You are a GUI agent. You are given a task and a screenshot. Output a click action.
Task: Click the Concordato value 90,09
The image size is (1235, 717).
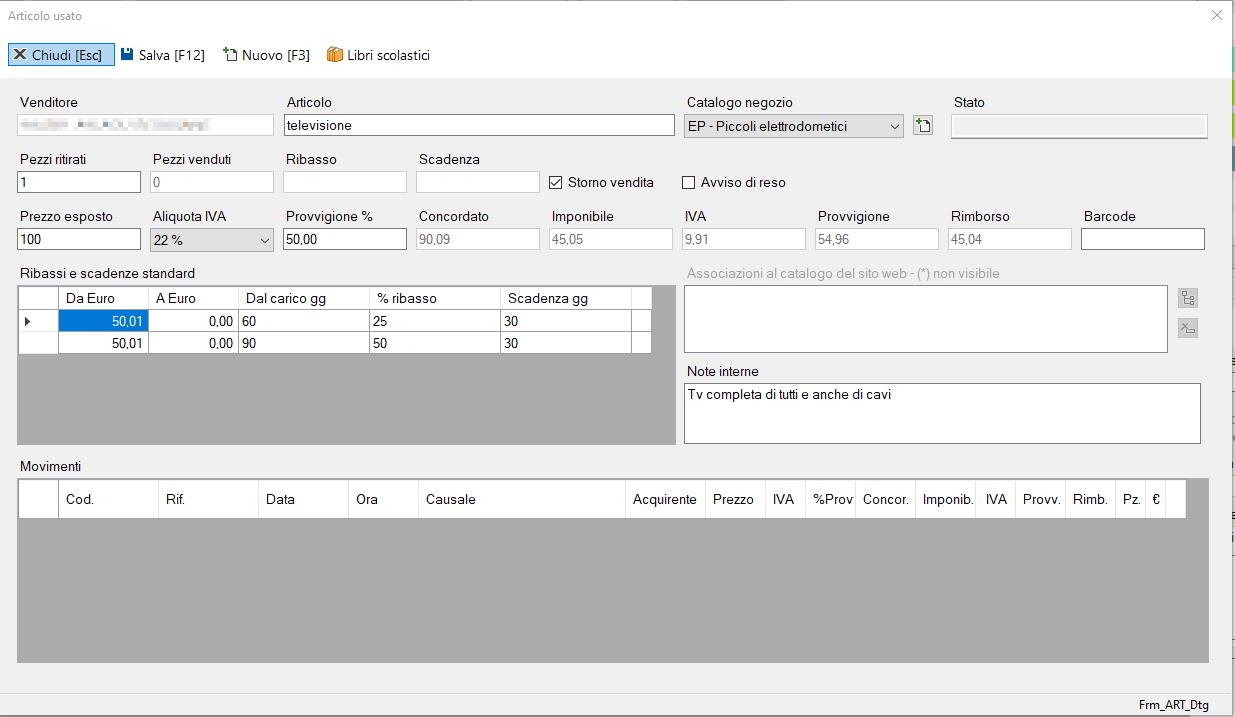click(x=478, y=240)
